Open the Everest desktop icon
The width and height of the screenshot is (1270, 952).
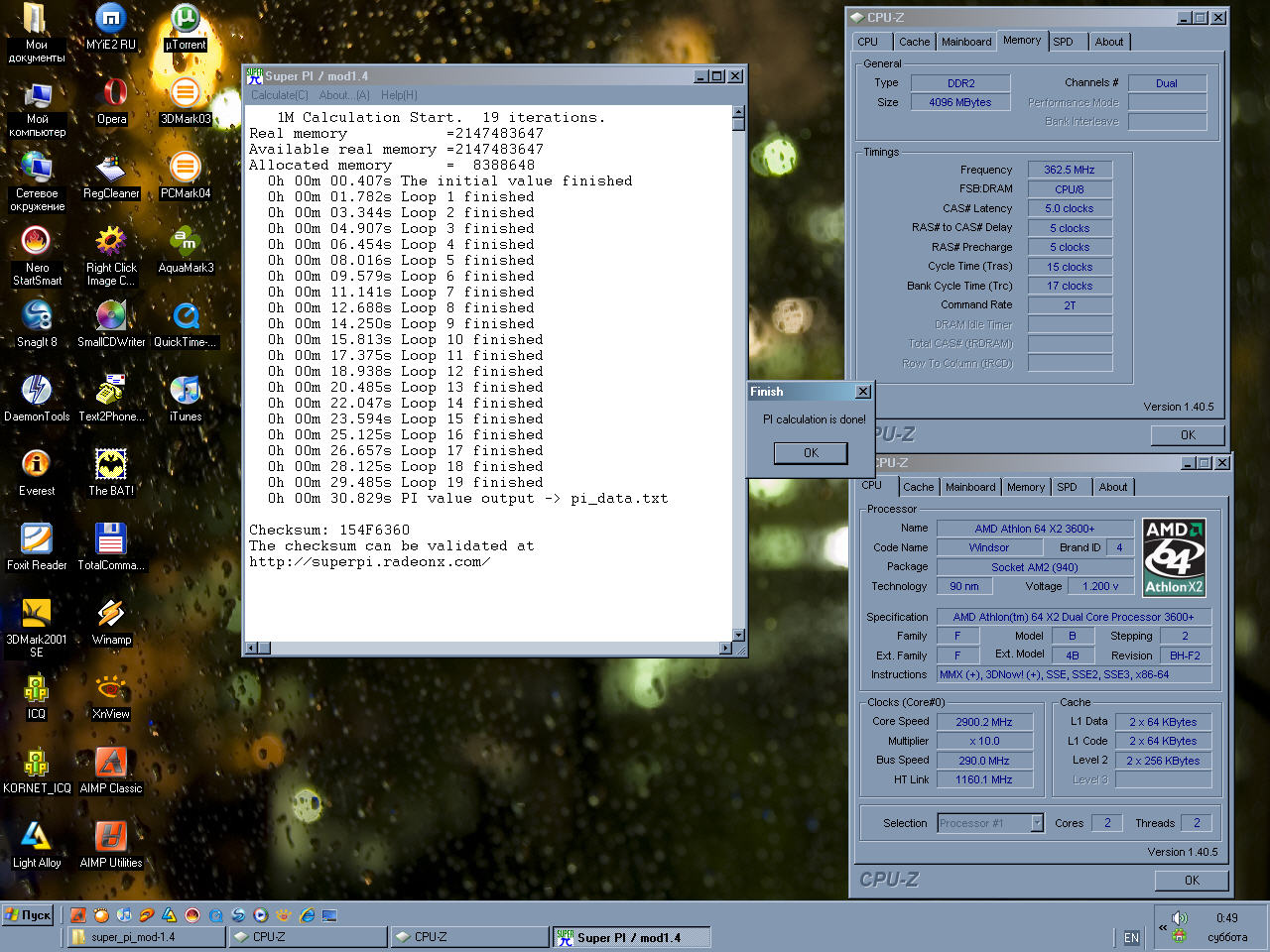tap(37, 473)
